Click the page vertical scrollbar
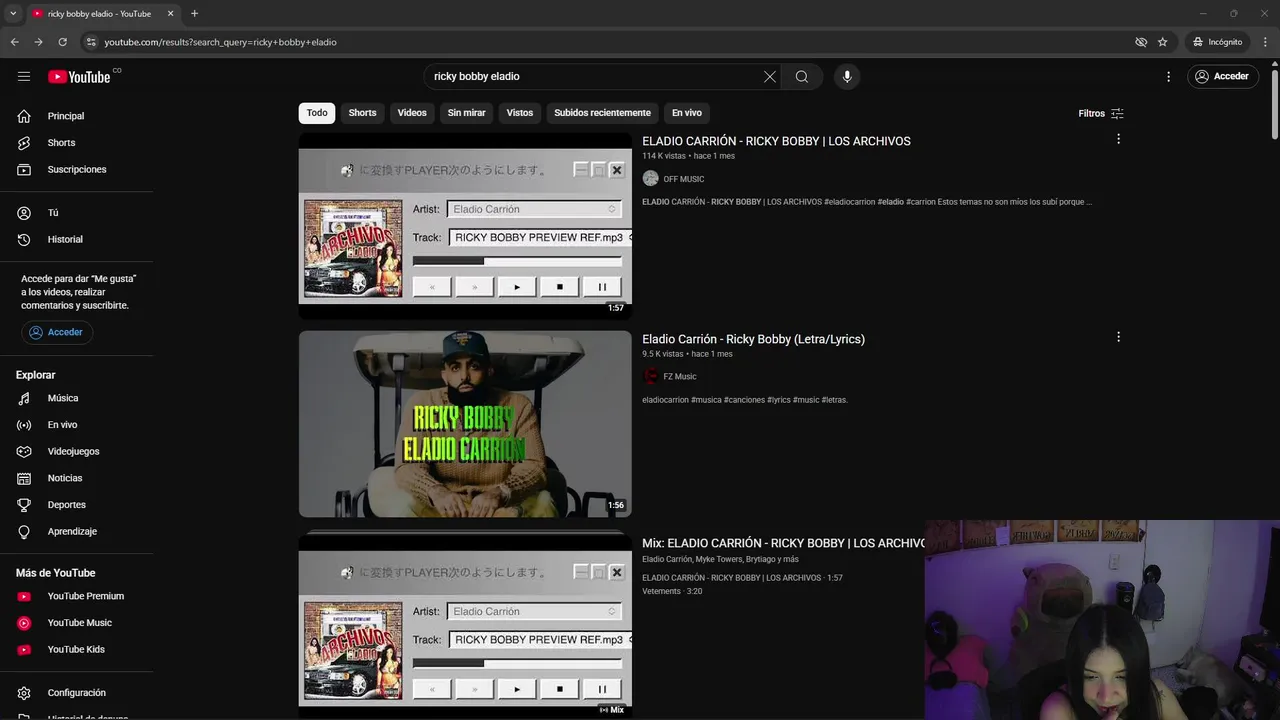 [1274, 104]
